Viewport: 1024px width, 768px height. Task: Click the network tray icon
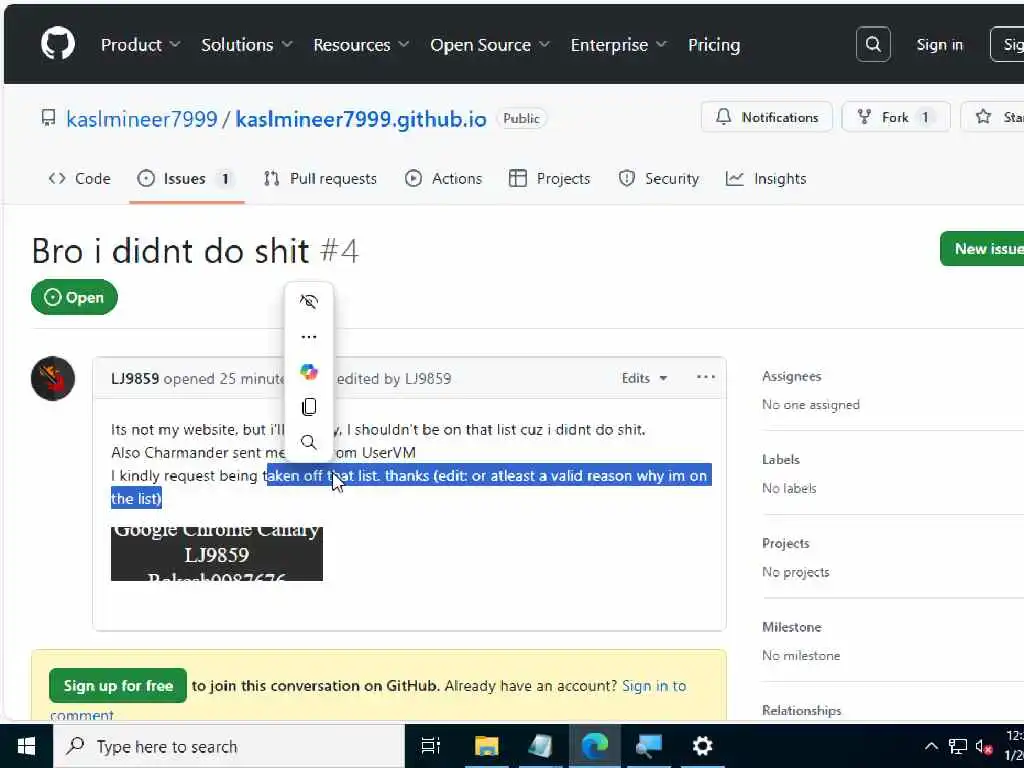(958, 746)
